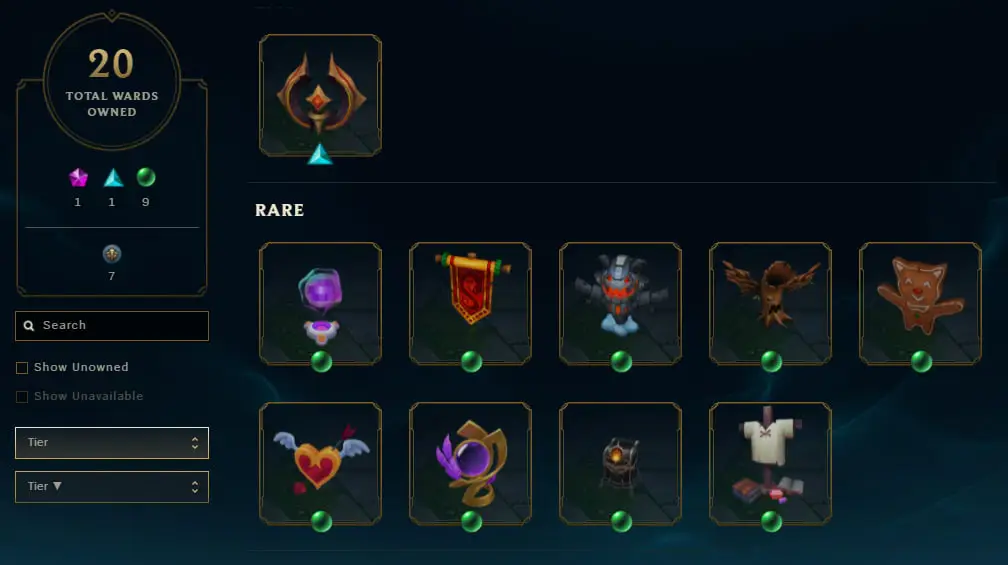
Task: Select the golden horned epic ward skin
Action: tap(320, 95)
